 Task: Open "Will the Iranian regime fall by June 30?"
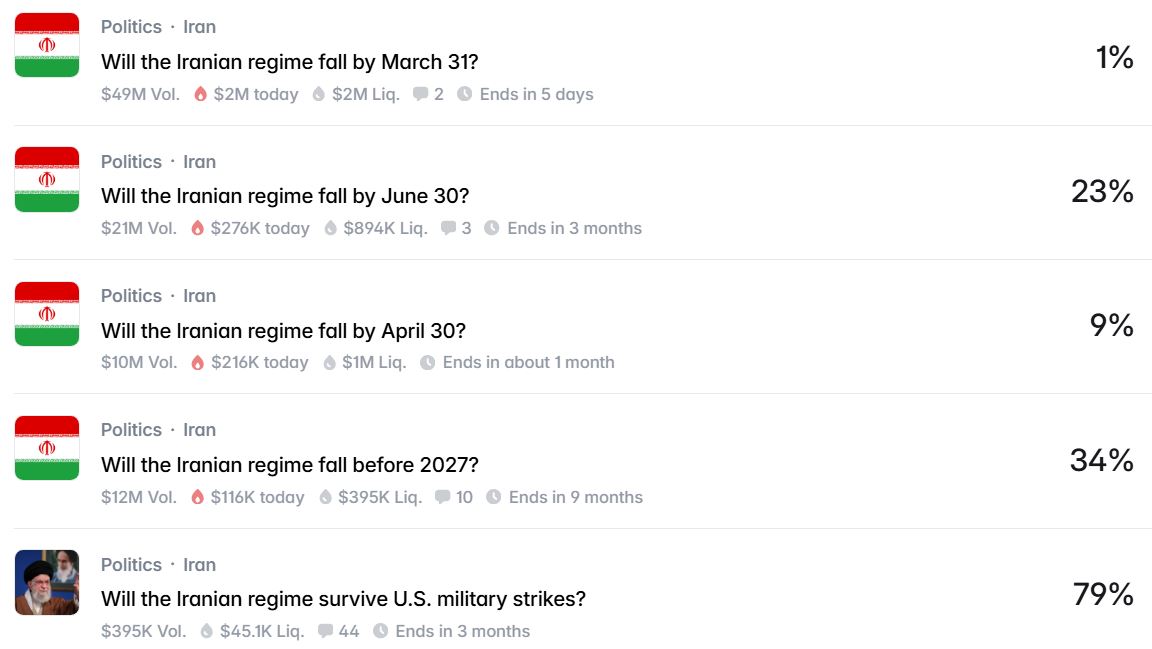285,196
